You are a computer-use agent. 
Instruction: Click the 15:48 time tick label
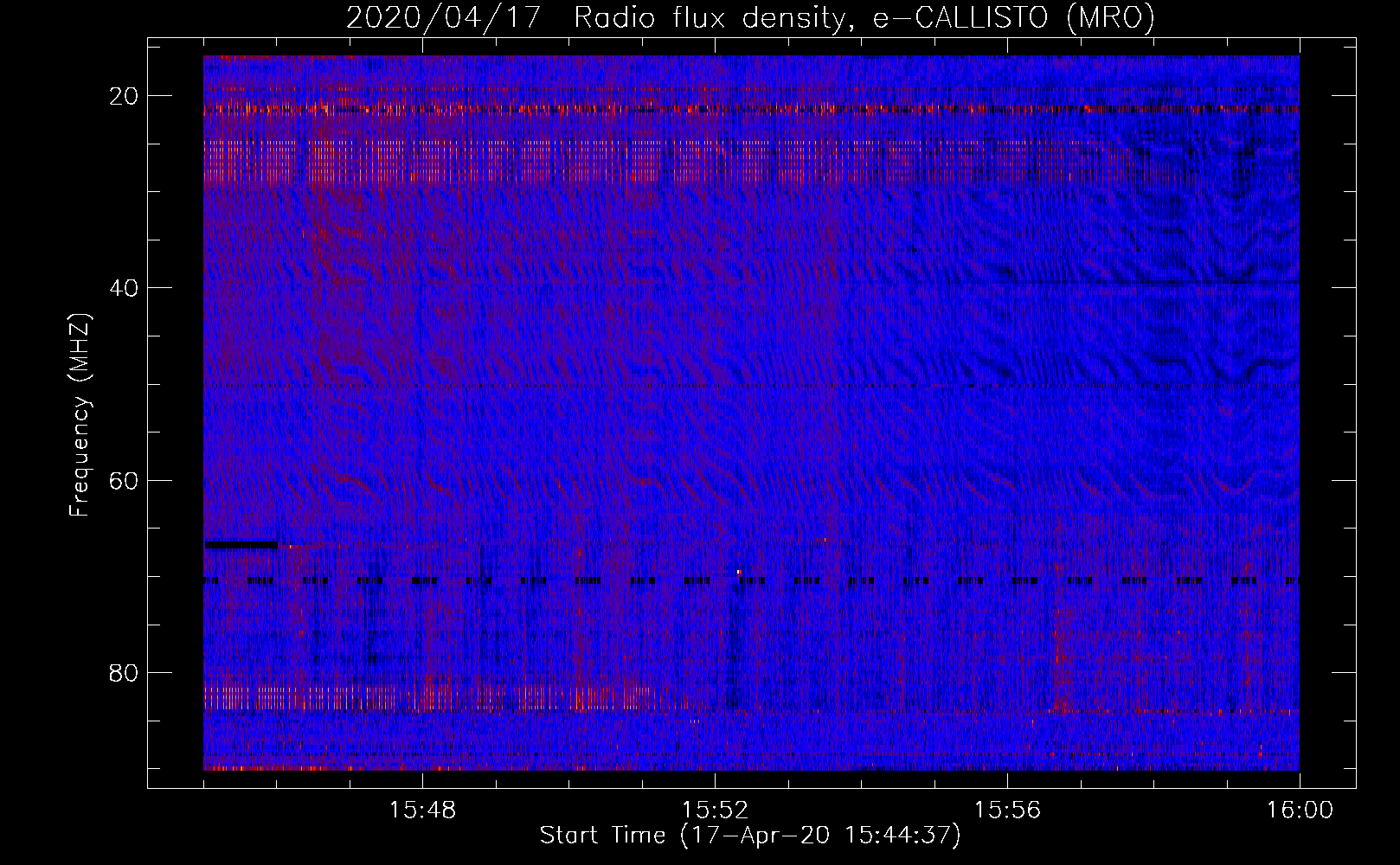click(x=422, y=811)
